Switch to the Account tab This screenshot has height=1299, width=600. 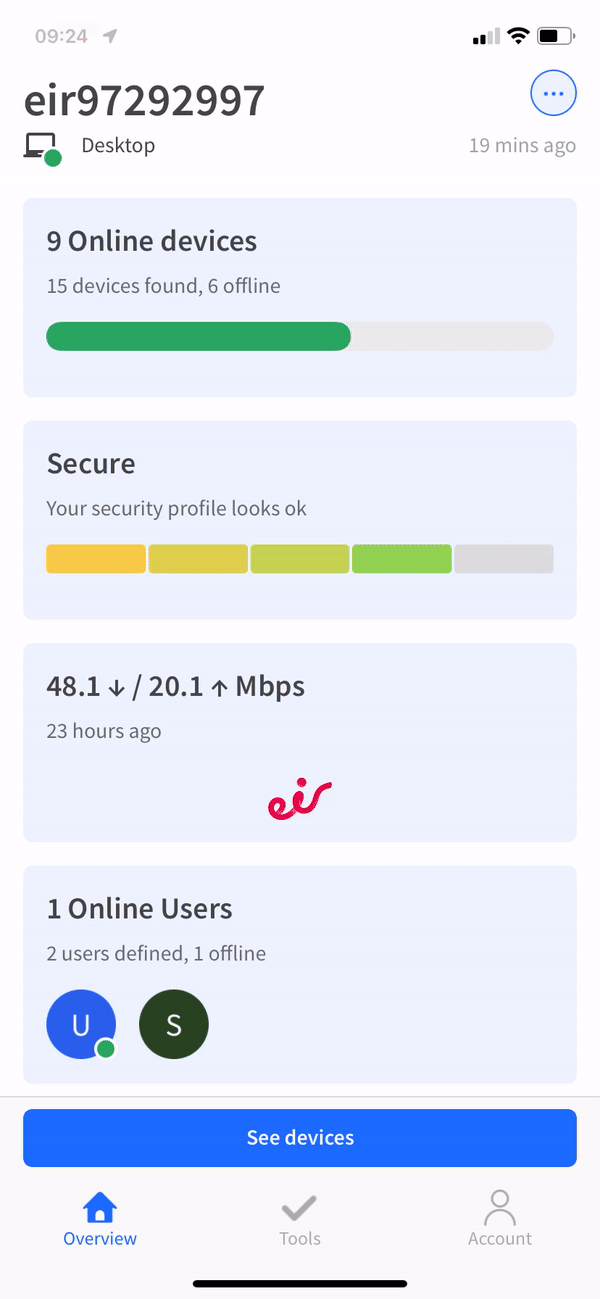[500, 1218]
